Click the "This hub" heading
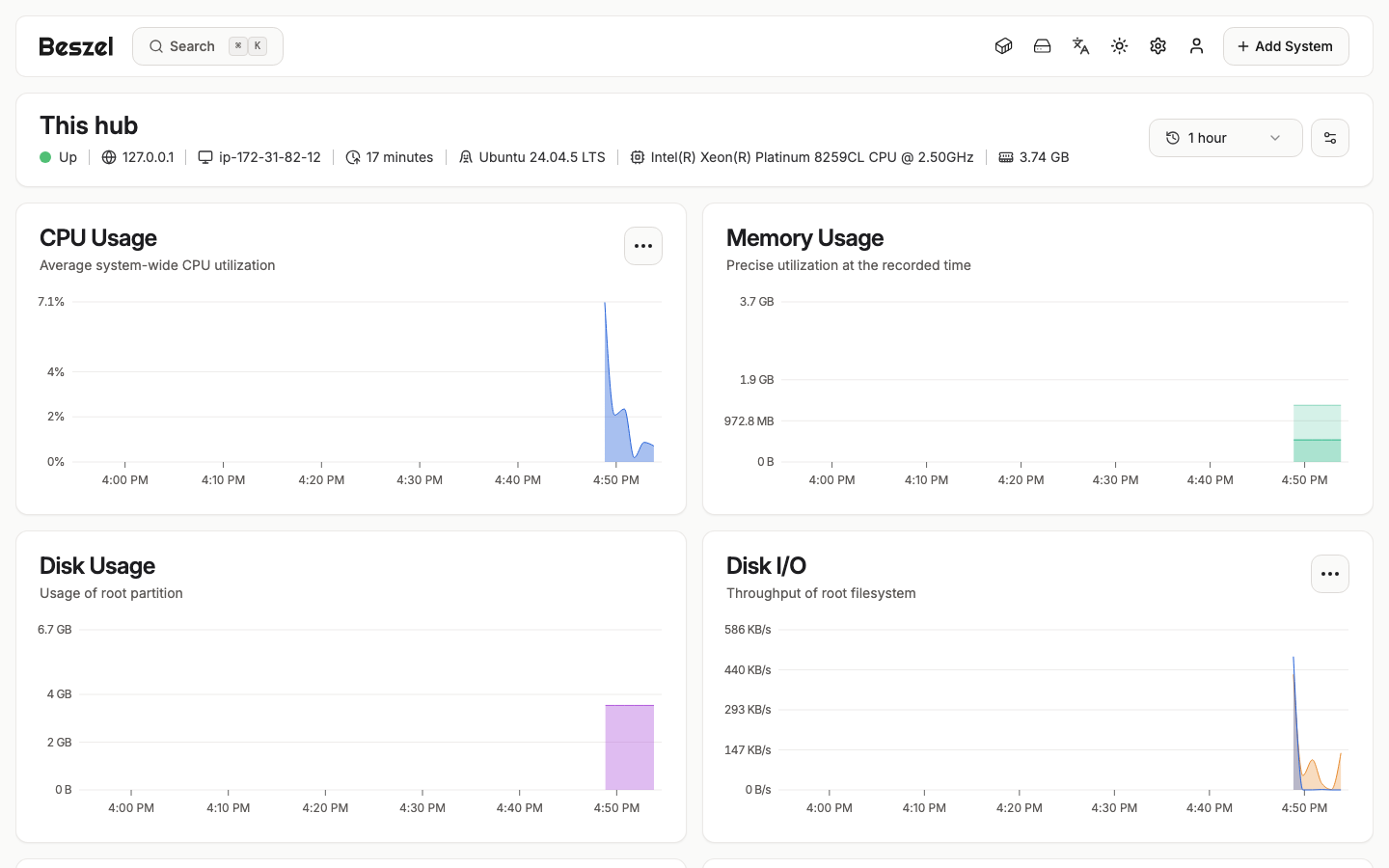The width and height of the screenshot is (1389, 868). (89, 125)
